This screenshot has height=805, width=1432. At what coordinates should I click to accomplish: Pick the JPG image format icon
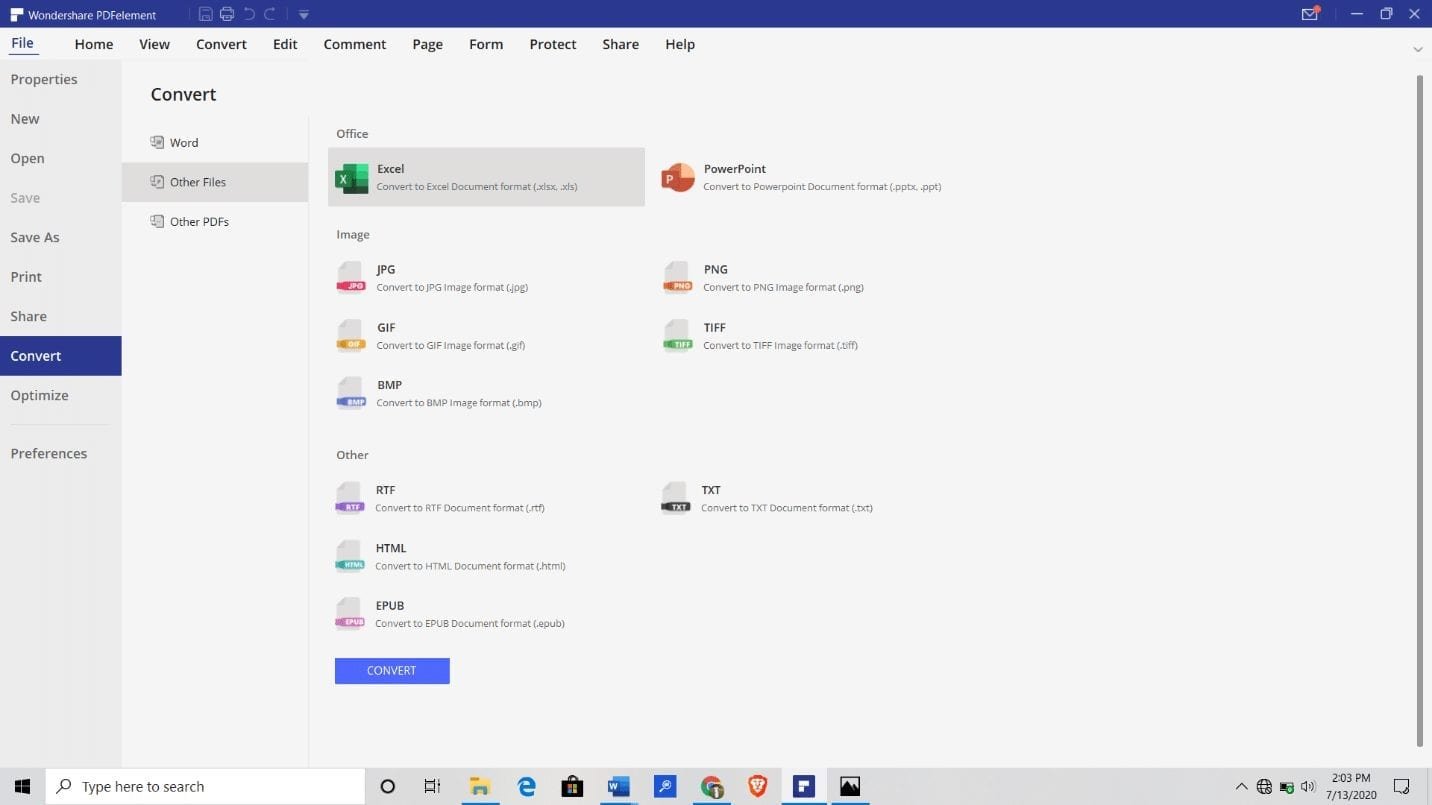(351, 278)
